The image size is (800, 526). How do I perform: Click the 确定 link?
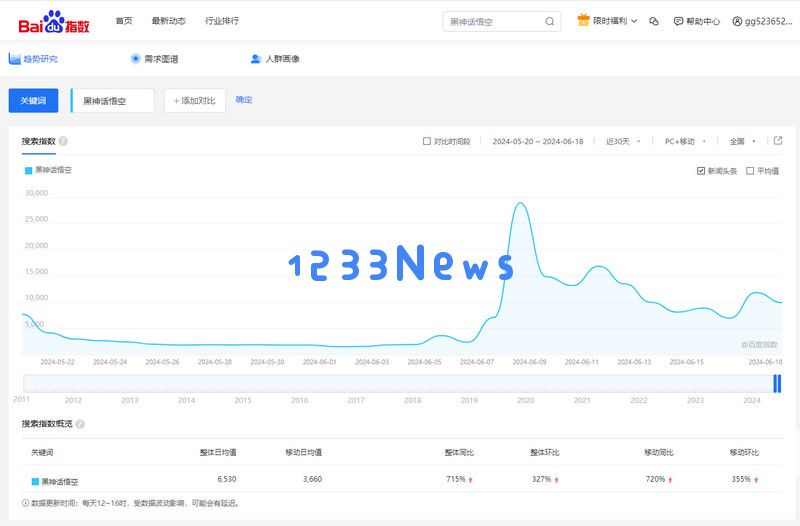244,99
